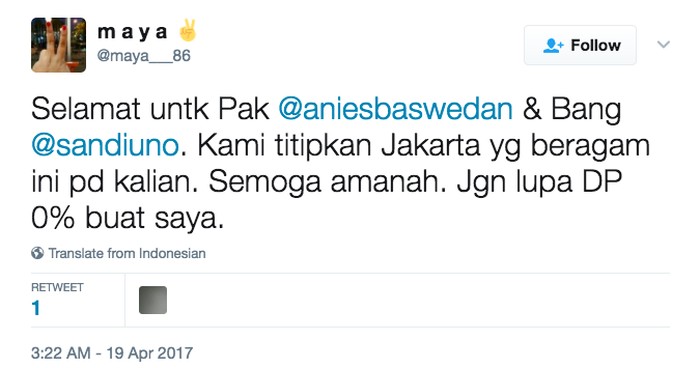Image resolution: width=700 pixels, height=368 pixels.
Task: Click the "Selamat untk Pak" opening text
Action: (x=150, y=109)
